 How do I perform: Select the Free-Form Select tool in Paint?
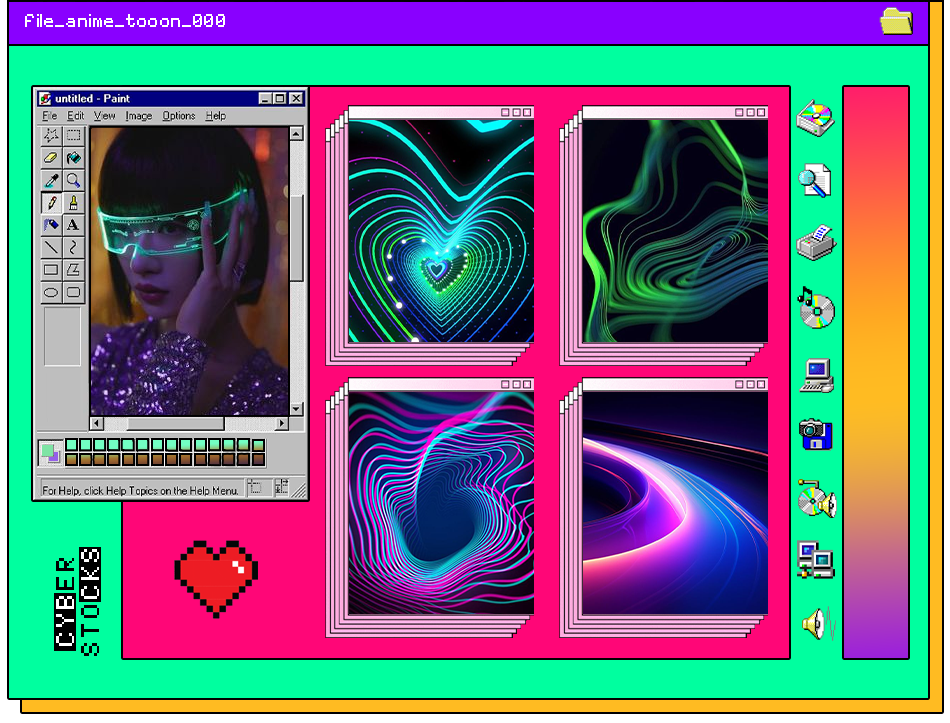pos(51,135)
